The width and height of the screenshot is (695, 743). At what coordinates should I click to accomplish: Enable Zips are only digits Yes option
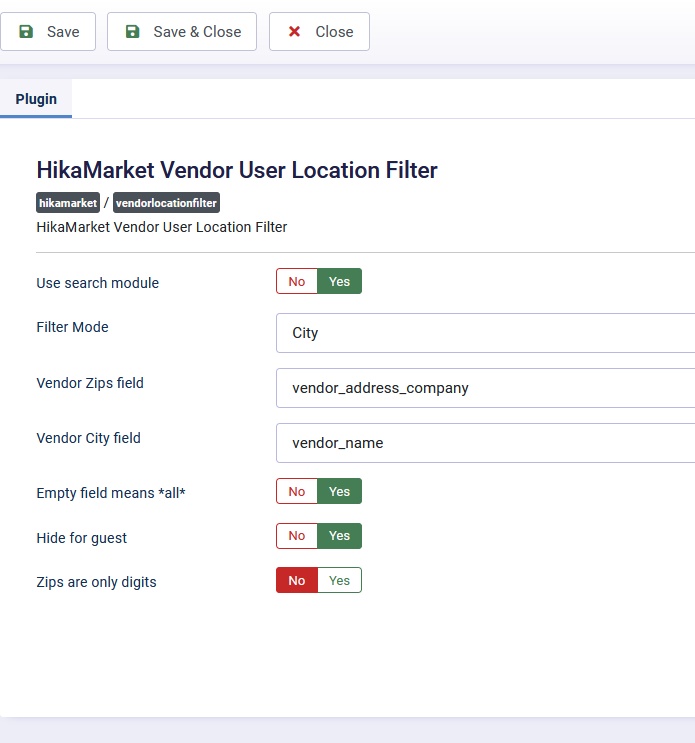[x=340, y=580]
